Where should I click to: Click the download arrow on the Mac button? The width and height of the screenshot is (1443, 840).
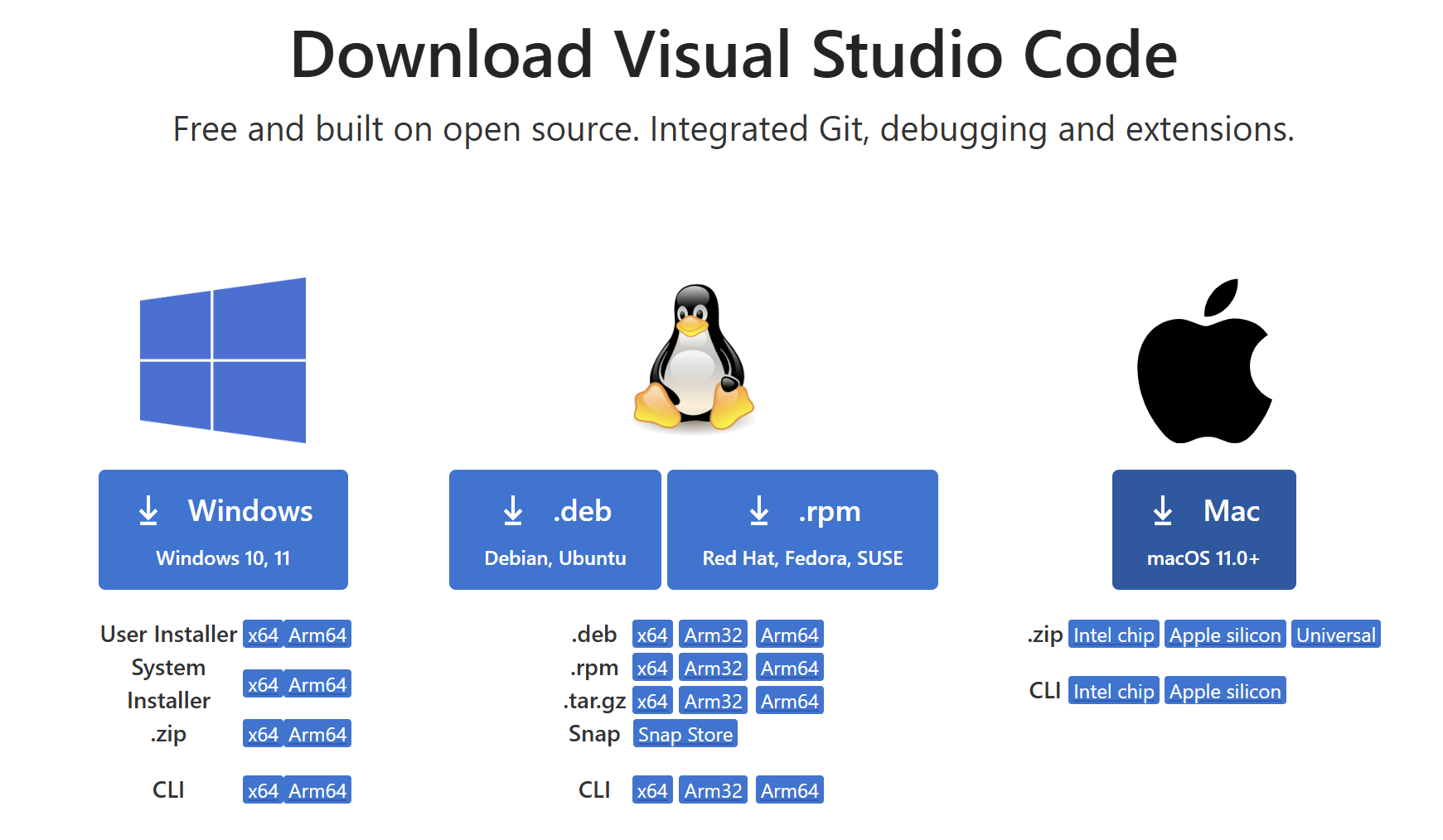(1163, 511)
